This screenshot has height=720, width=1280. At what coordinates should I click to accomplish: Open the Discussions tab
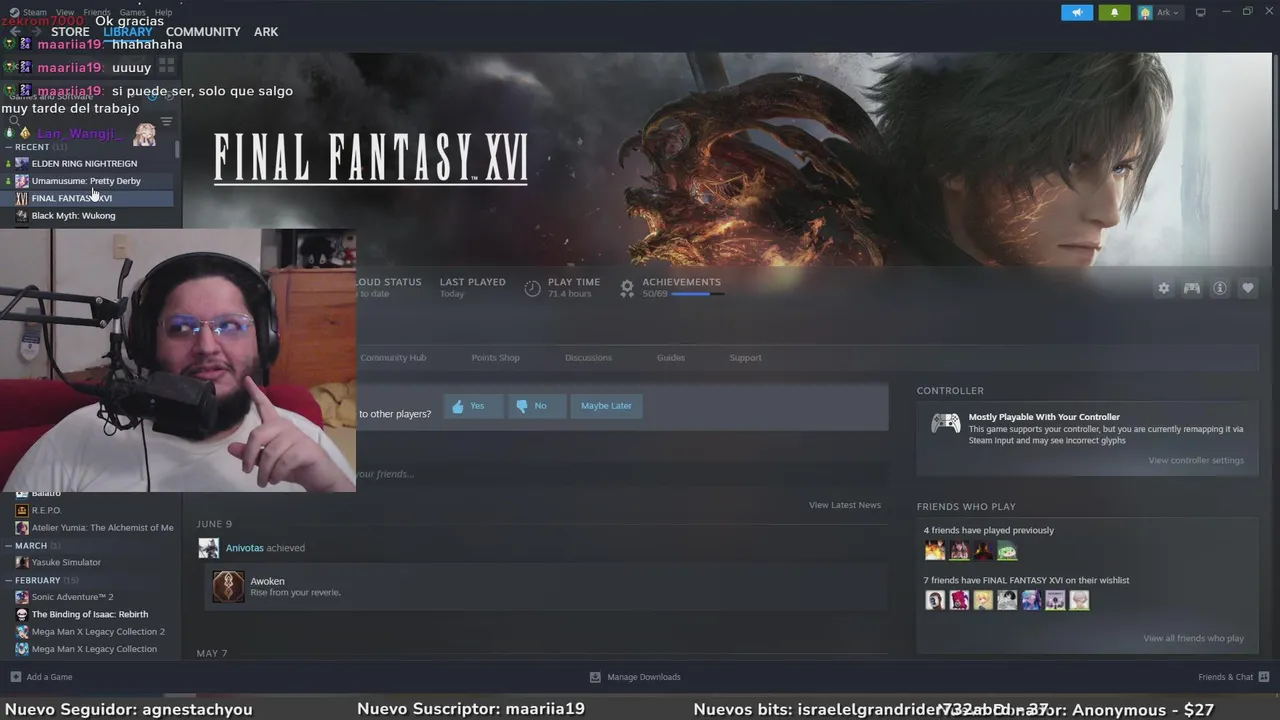click(x=588, y=358)
